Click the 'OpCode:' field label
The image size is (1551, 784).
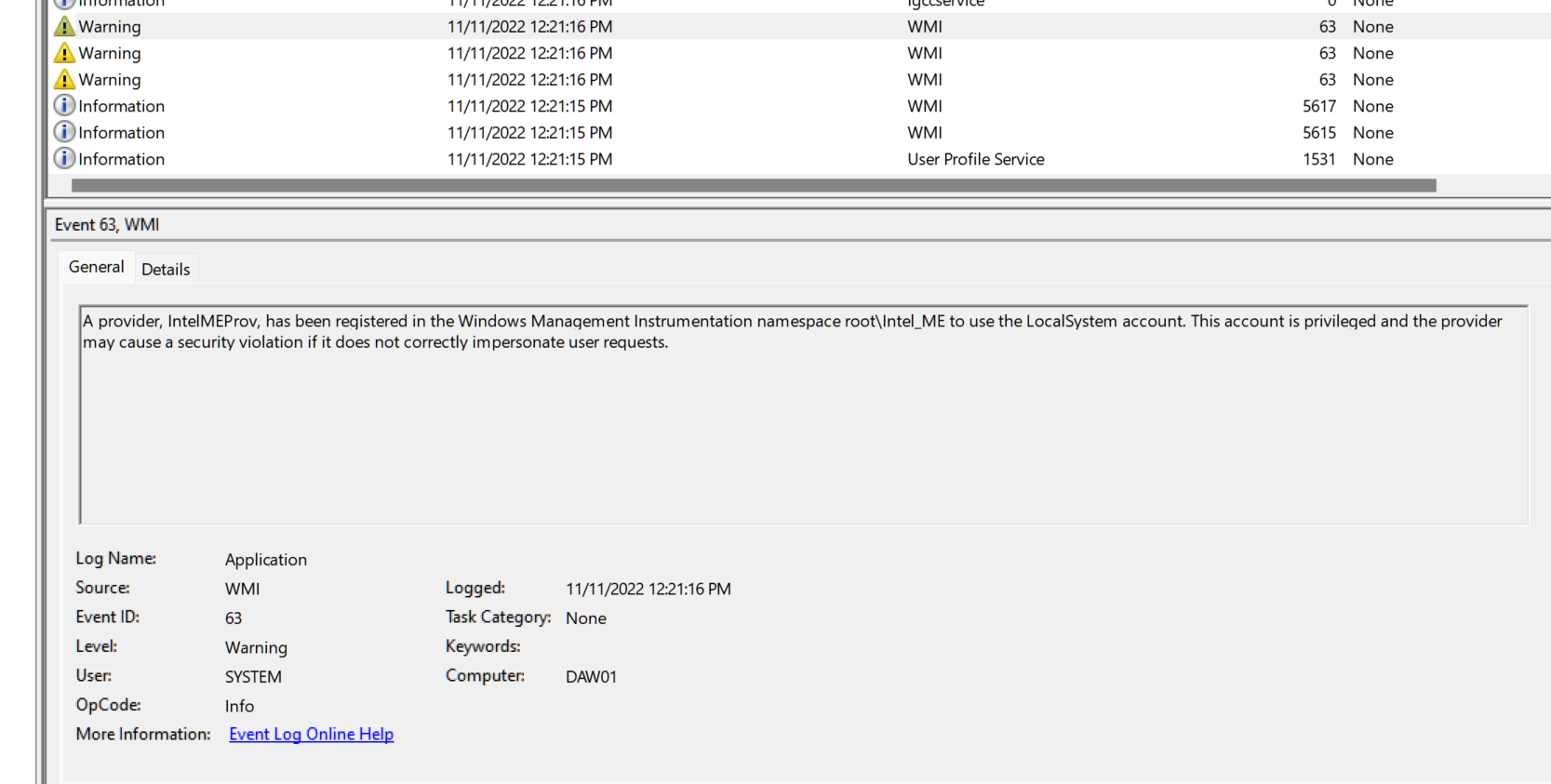point(108,704)
